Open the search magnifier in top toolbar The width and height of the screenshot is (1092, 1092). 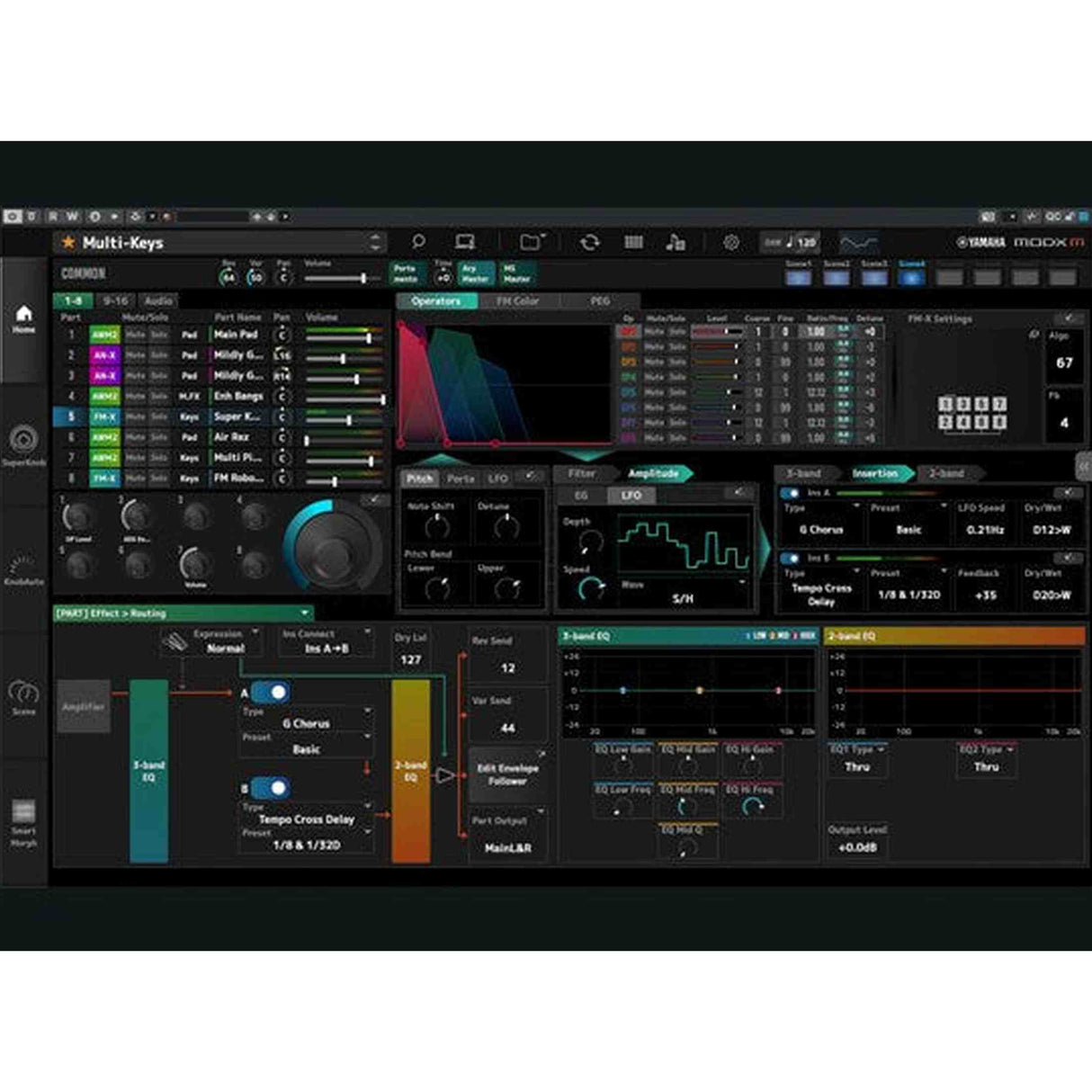click(418, 242)
